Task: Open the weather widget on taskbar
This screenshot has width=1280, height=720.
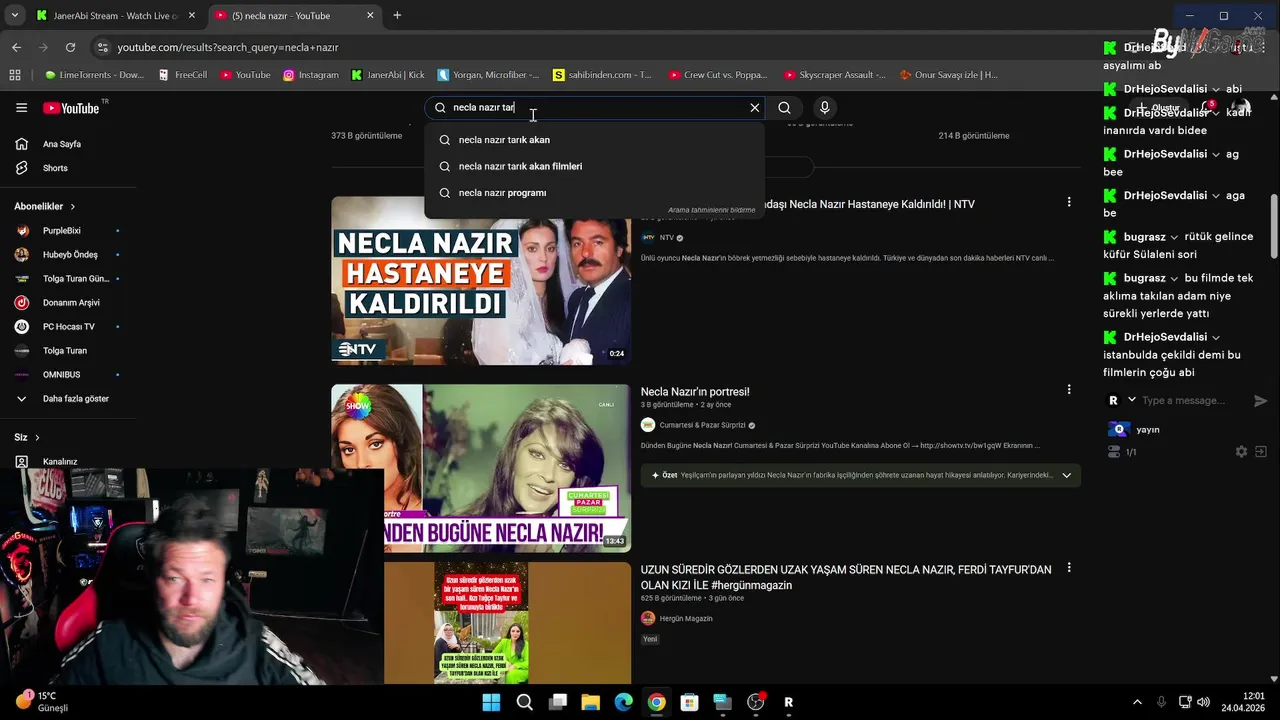Action: click(x=42, y=702)
